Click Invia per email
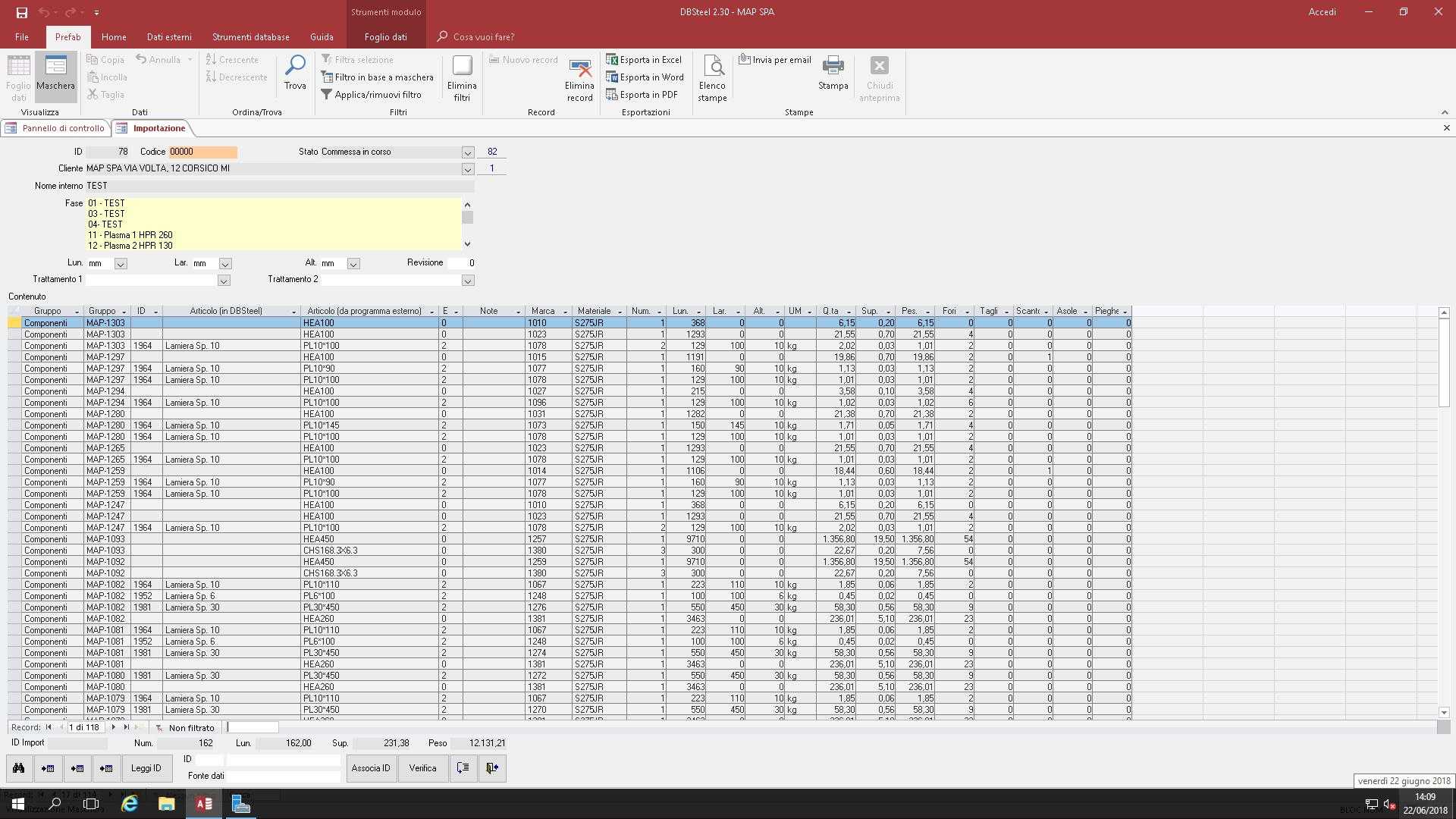1456x819 pixels. click(774, 59)
